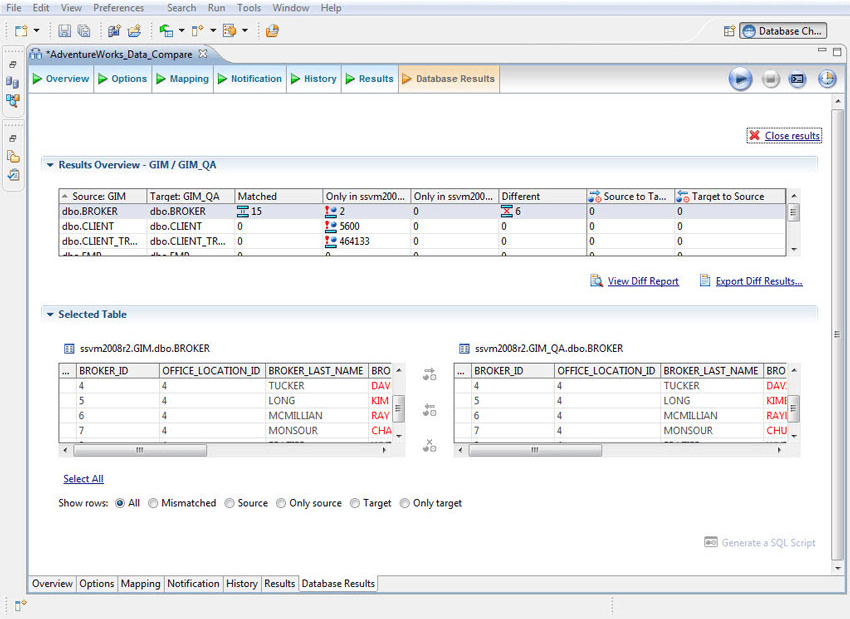850x619 pixels.
Task: Select the dbo.CLIENT row in results overview
Action: (x=422, y=227)
